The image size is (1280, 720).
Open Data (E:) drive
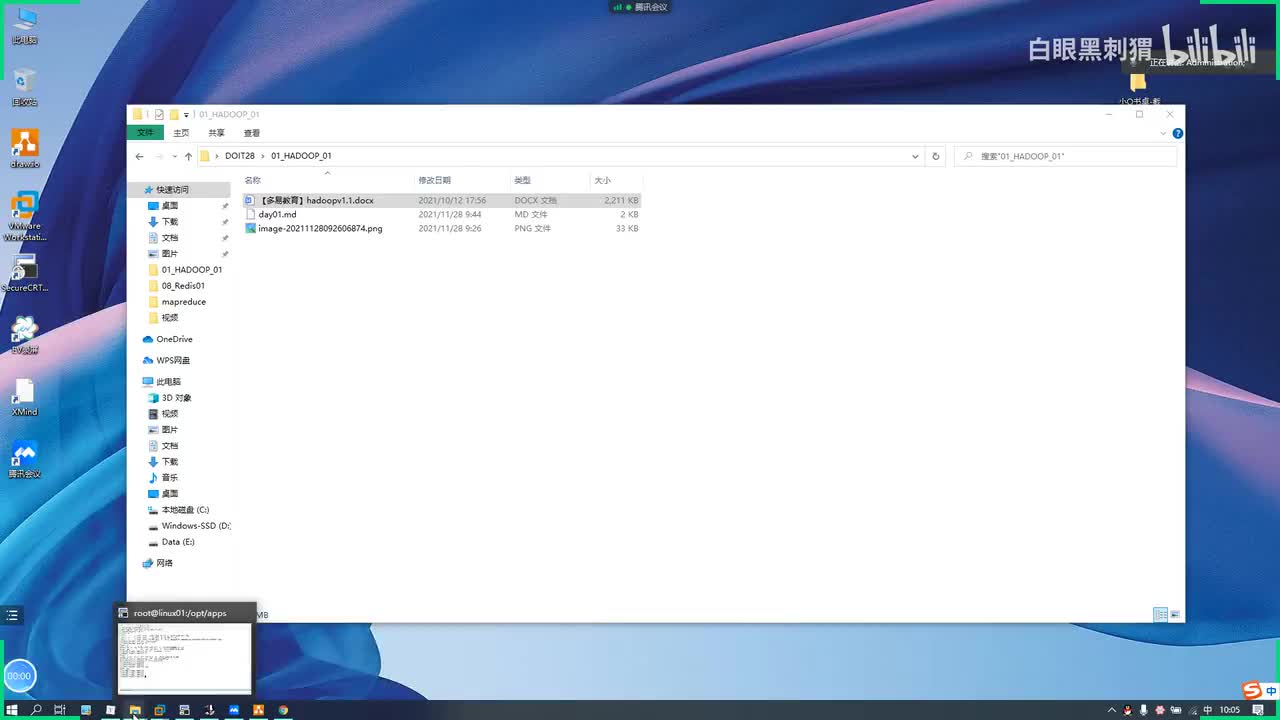pyautogui.click(x=178, y=541)
